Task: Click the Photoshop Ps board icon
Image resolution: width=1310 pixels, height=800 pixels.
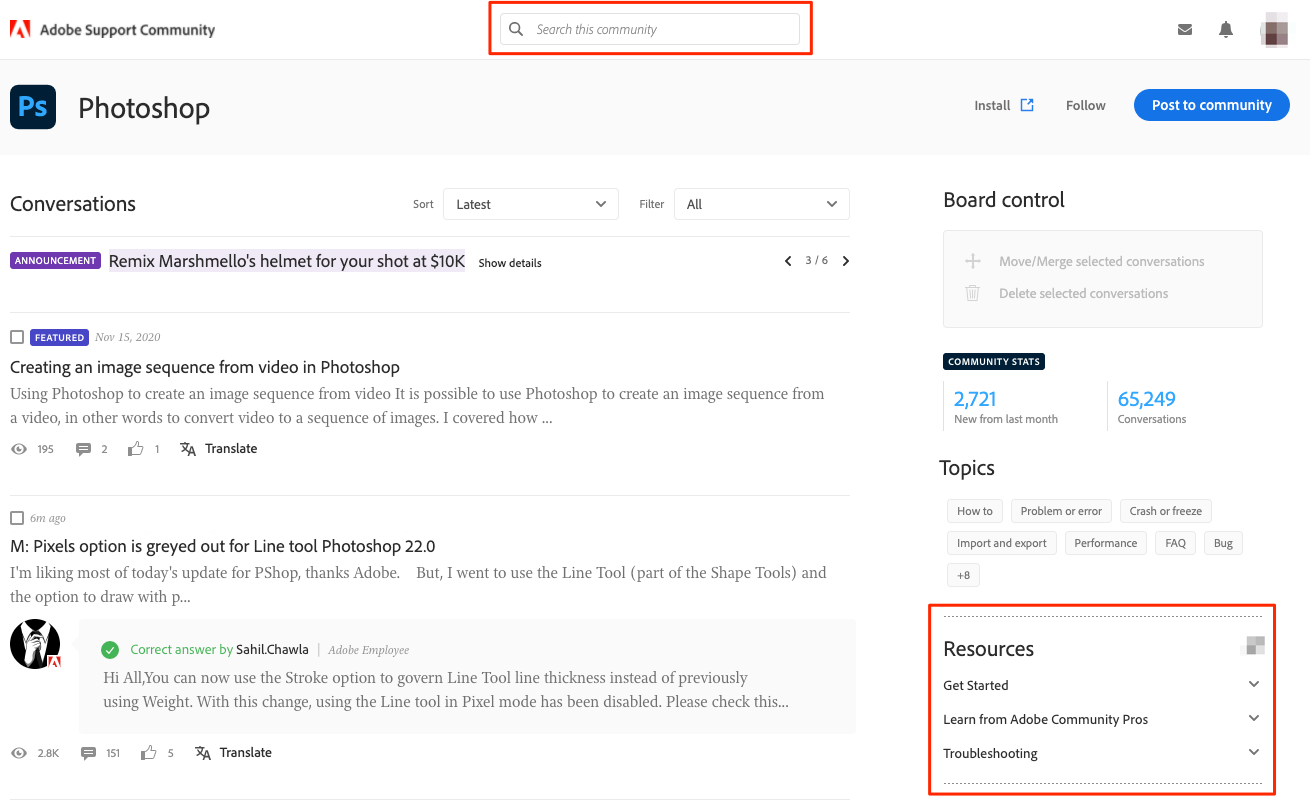Action: pyautogui.click(x=32, y=107)
